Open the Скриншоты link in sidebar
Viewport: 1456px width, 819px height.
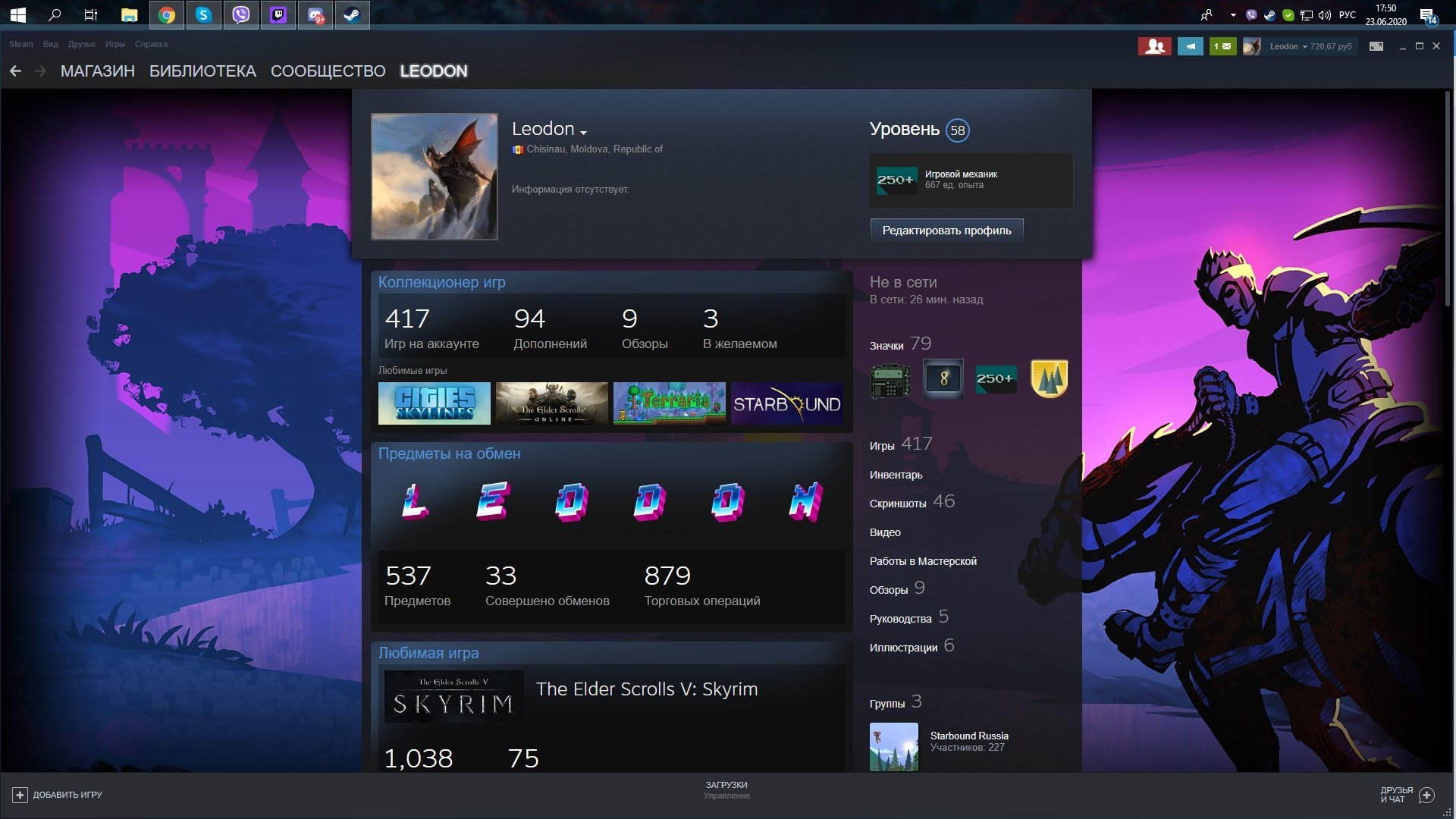coord(898,504)
